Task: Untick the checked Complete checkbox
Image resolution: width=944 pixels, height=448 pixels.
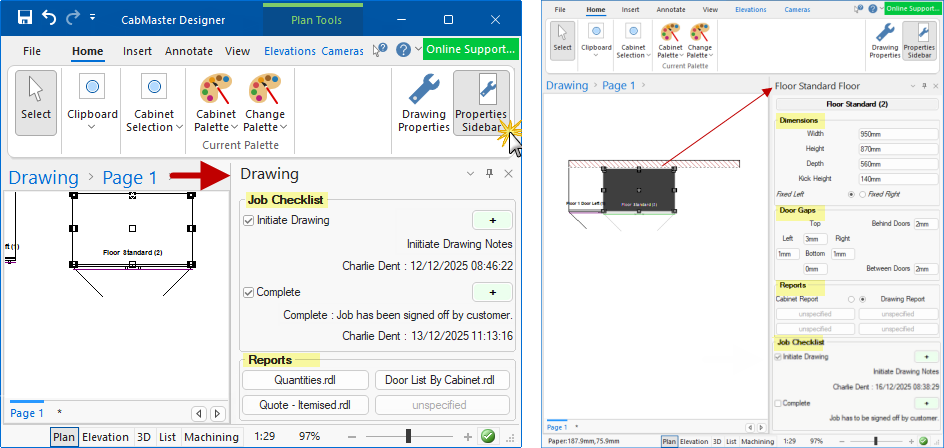Action: pyautogui.click(x=249, y=292)
